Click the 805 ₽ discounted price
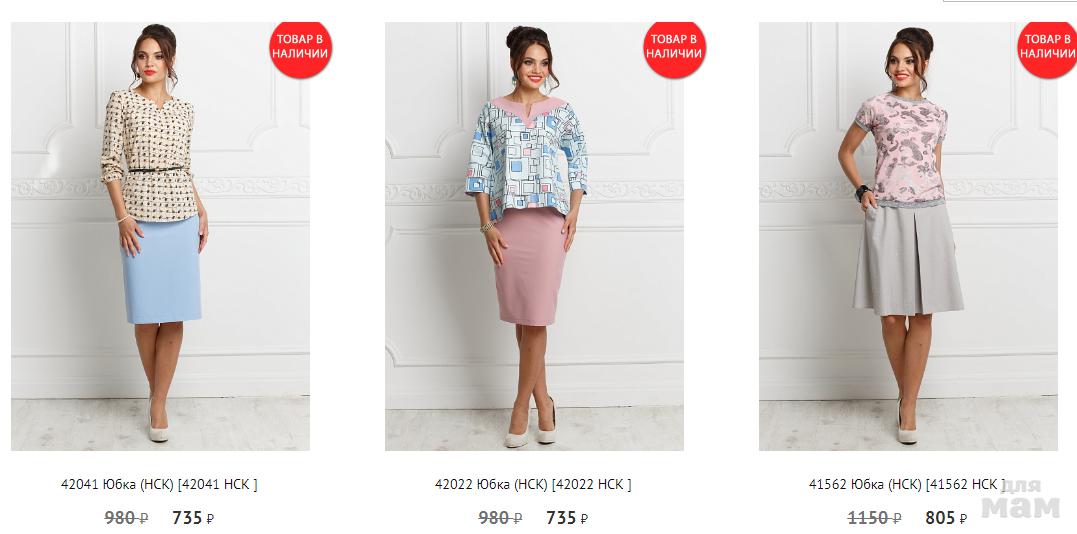The width and height of the screenshot is (1077, 534). 946,518
